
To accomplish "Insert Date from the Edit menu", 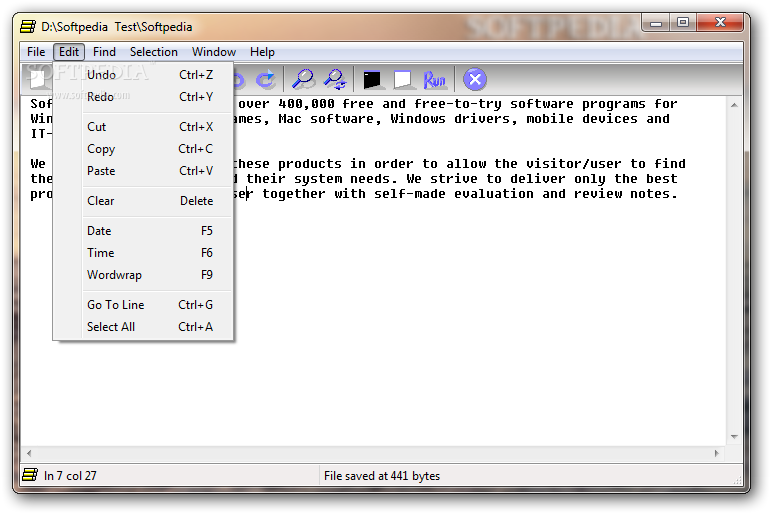I will [143, 231].
